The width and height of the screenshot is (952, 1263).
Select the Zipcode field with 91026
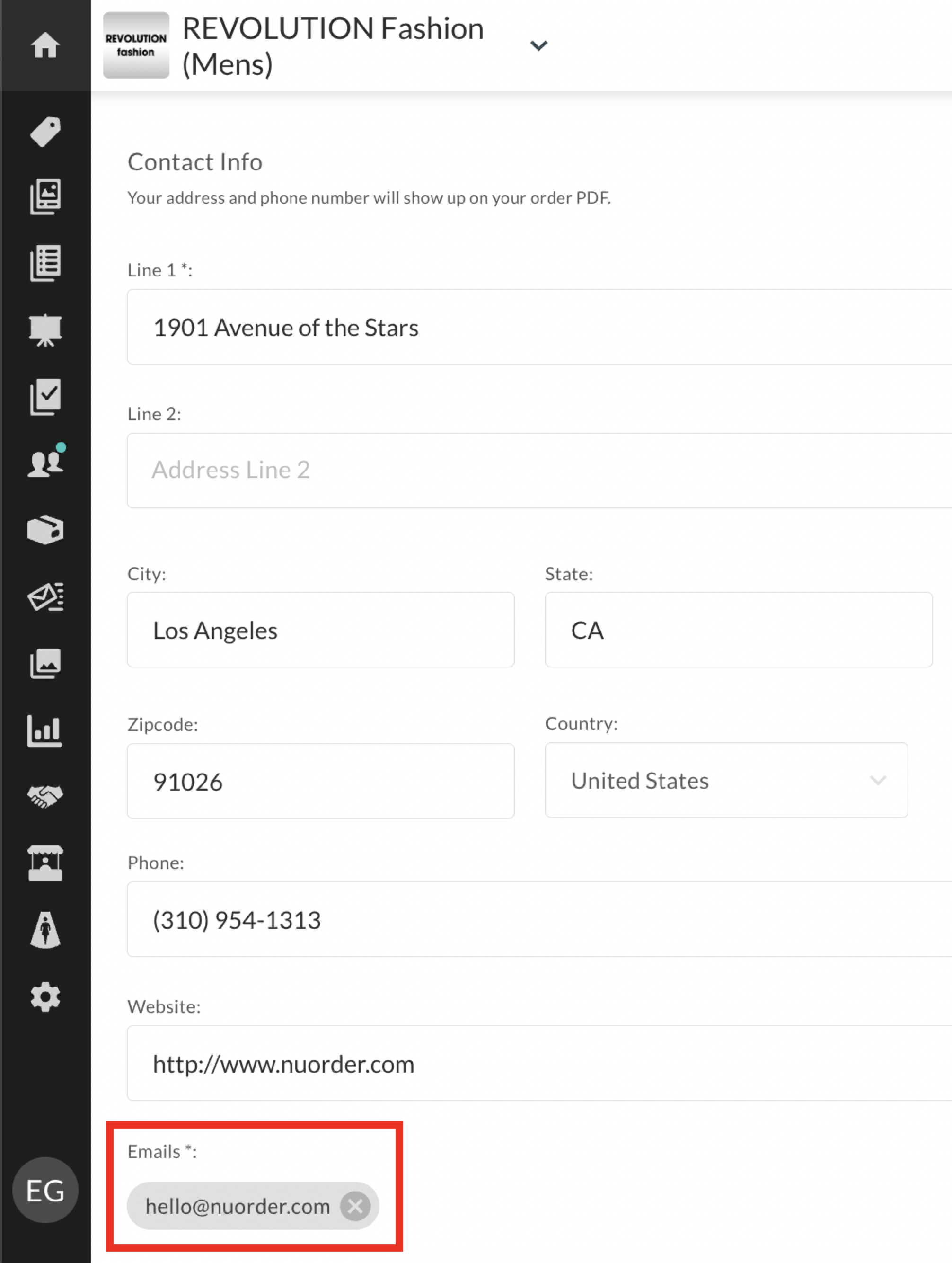321,781
